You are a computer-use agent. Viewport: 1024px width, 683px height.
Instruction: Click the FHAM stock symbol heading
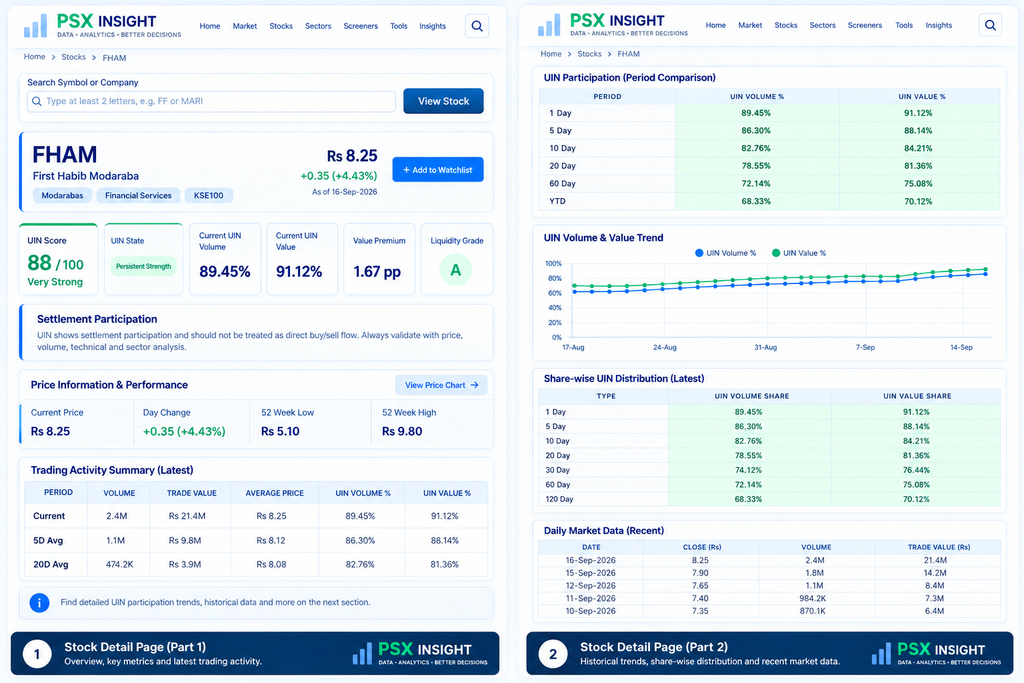pos(65,155)
